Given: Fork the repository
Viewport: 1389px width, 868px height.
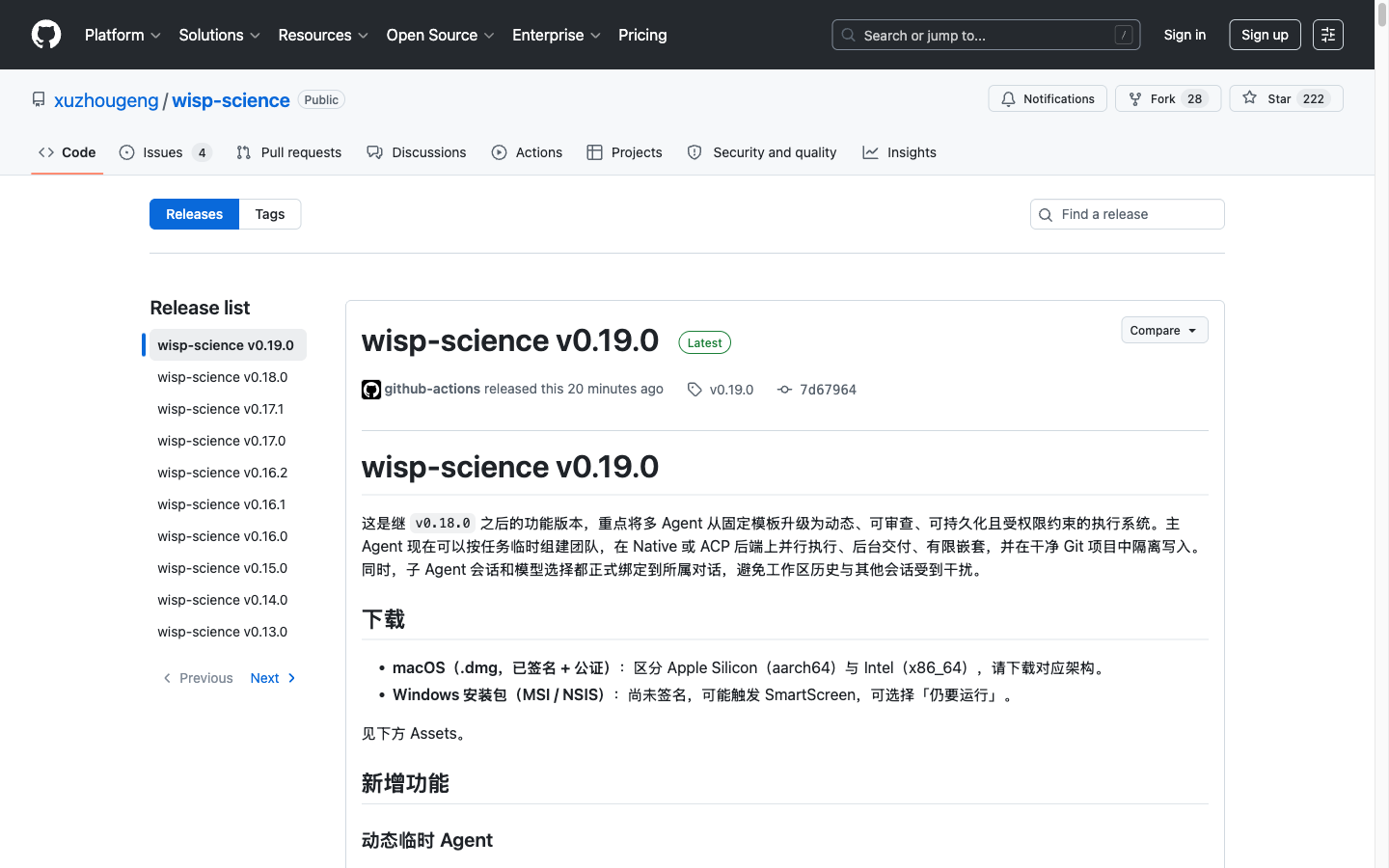Looking at the screenshot, I should click(x=1168, y=98).
